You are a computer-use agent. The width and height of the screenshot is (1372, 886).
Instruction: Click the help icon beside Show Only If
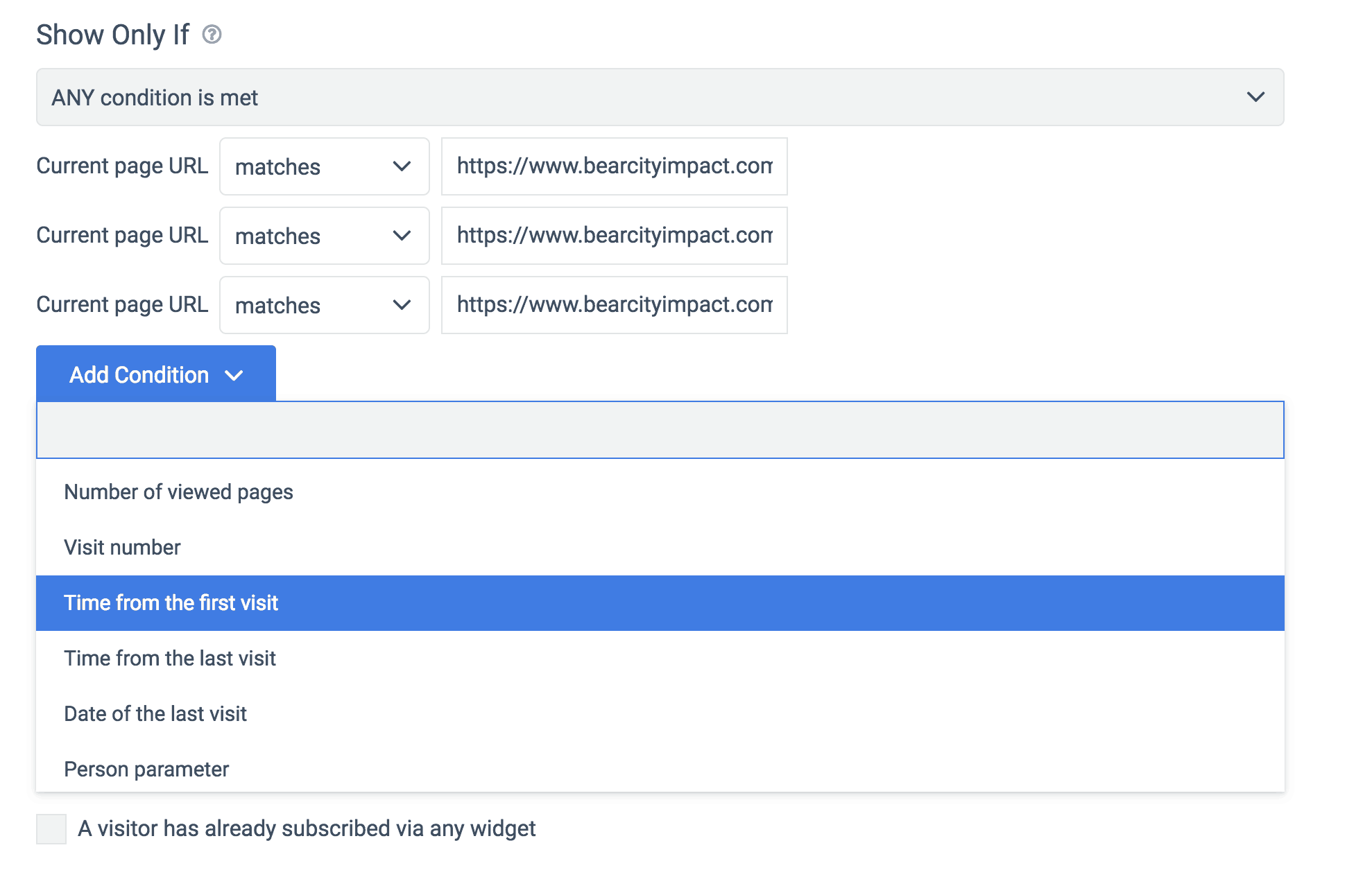coord(212,34)
